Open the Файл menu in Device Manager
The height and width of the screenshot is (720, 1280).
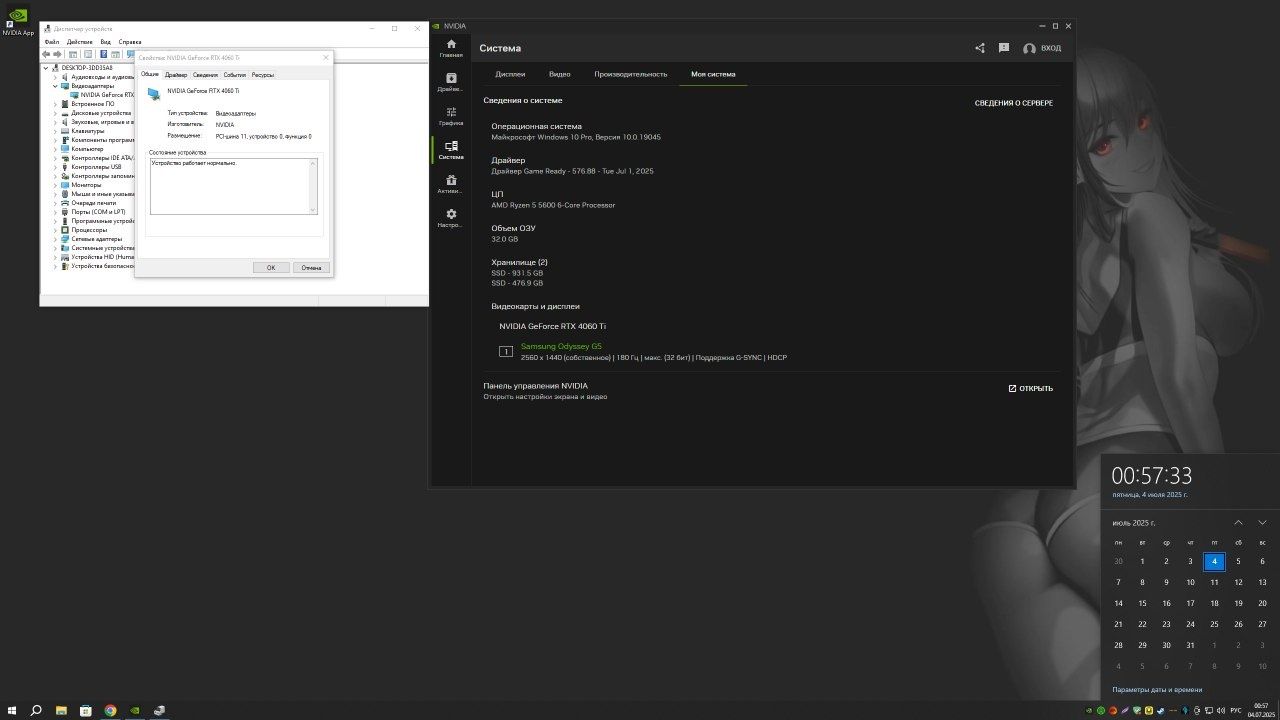coord(52,42)
